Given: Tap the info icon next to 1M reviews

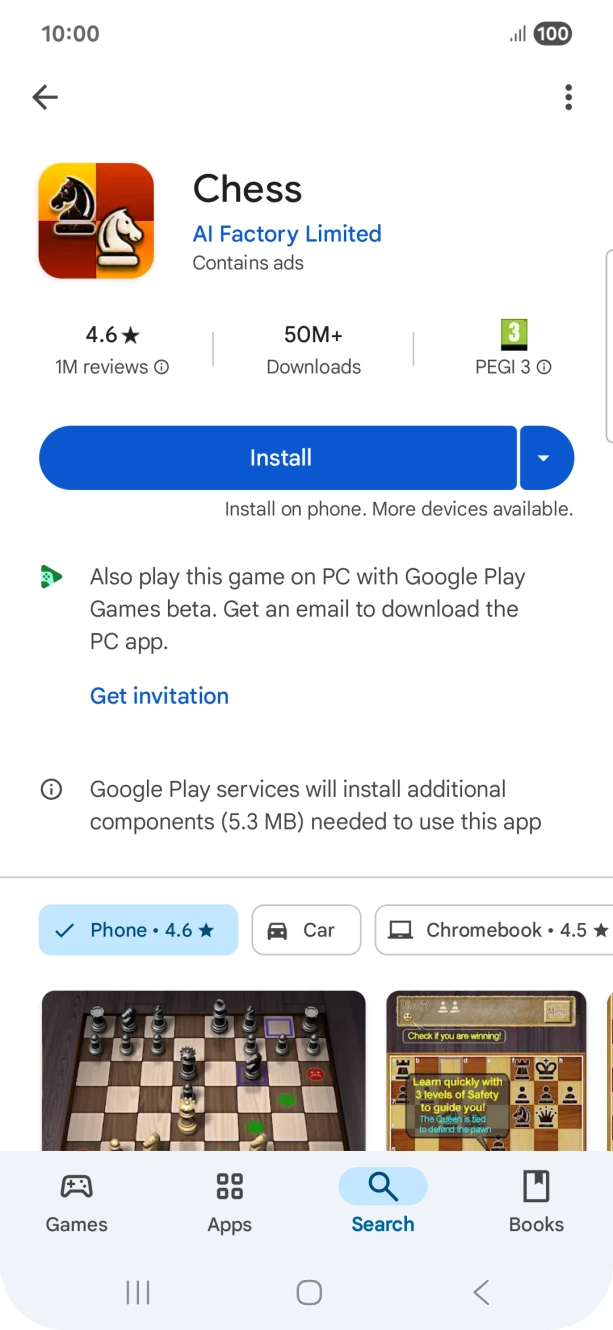Looking at the screenshot, I should (162, 367).
